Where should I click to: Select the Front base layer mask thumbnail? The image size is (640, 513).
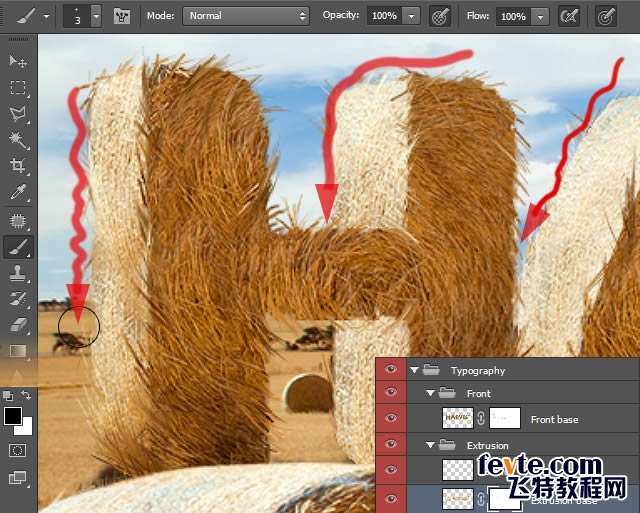click(504, 419)
